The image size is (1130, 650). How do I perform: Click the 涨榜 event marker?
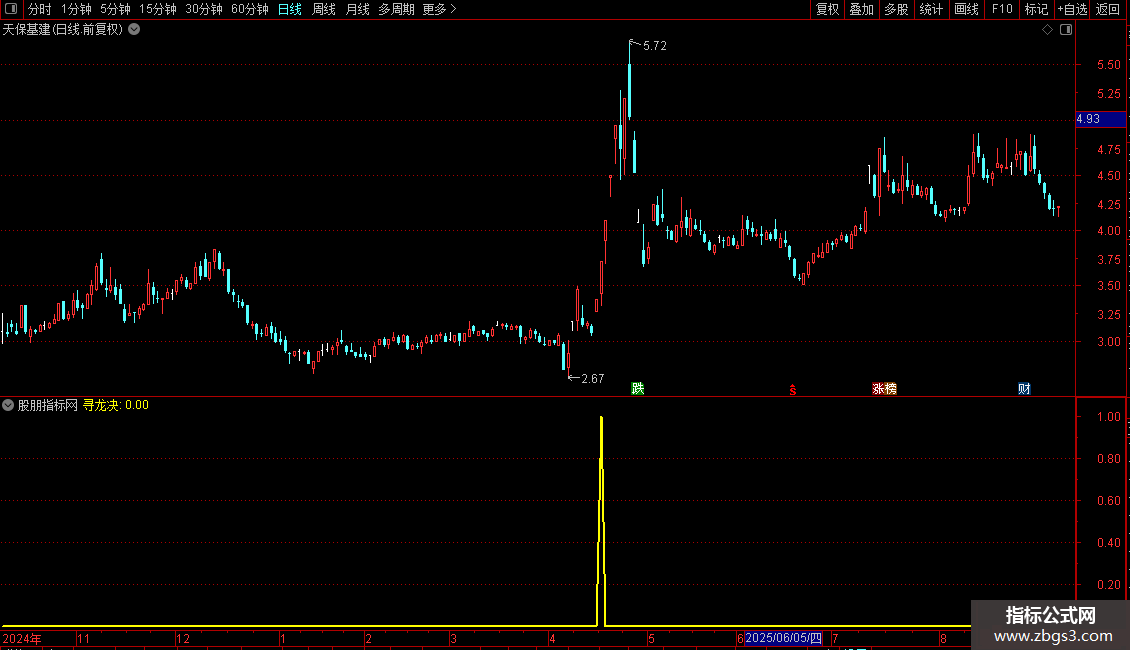point(884,388)
